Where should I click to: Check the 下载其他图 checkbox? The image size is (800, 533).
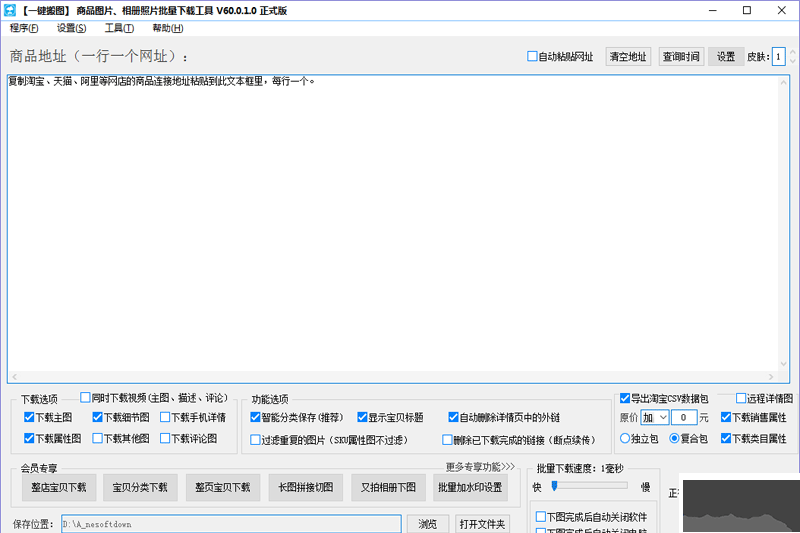[x=97, y=438]
